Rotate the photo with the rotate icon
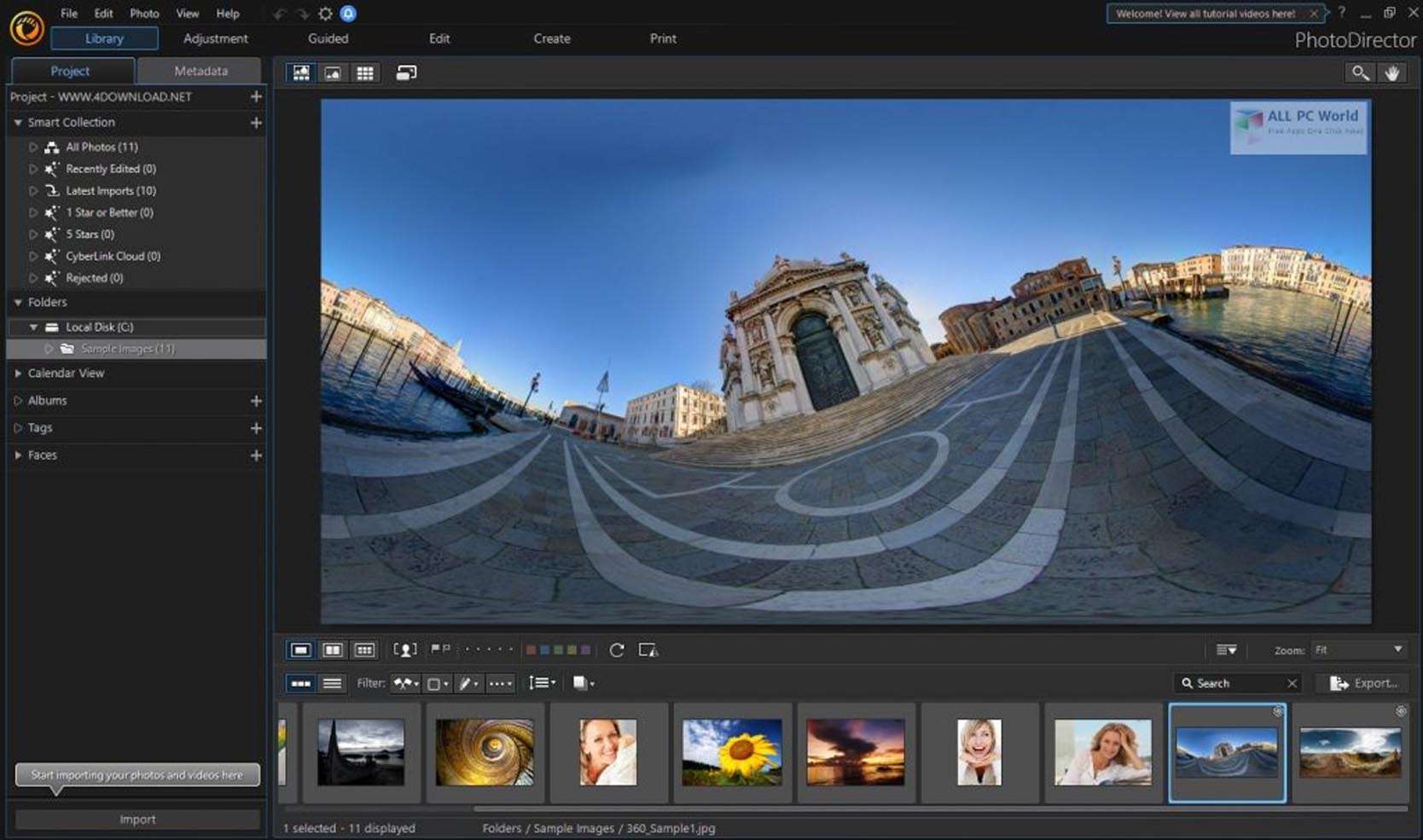 coord(617,650)
